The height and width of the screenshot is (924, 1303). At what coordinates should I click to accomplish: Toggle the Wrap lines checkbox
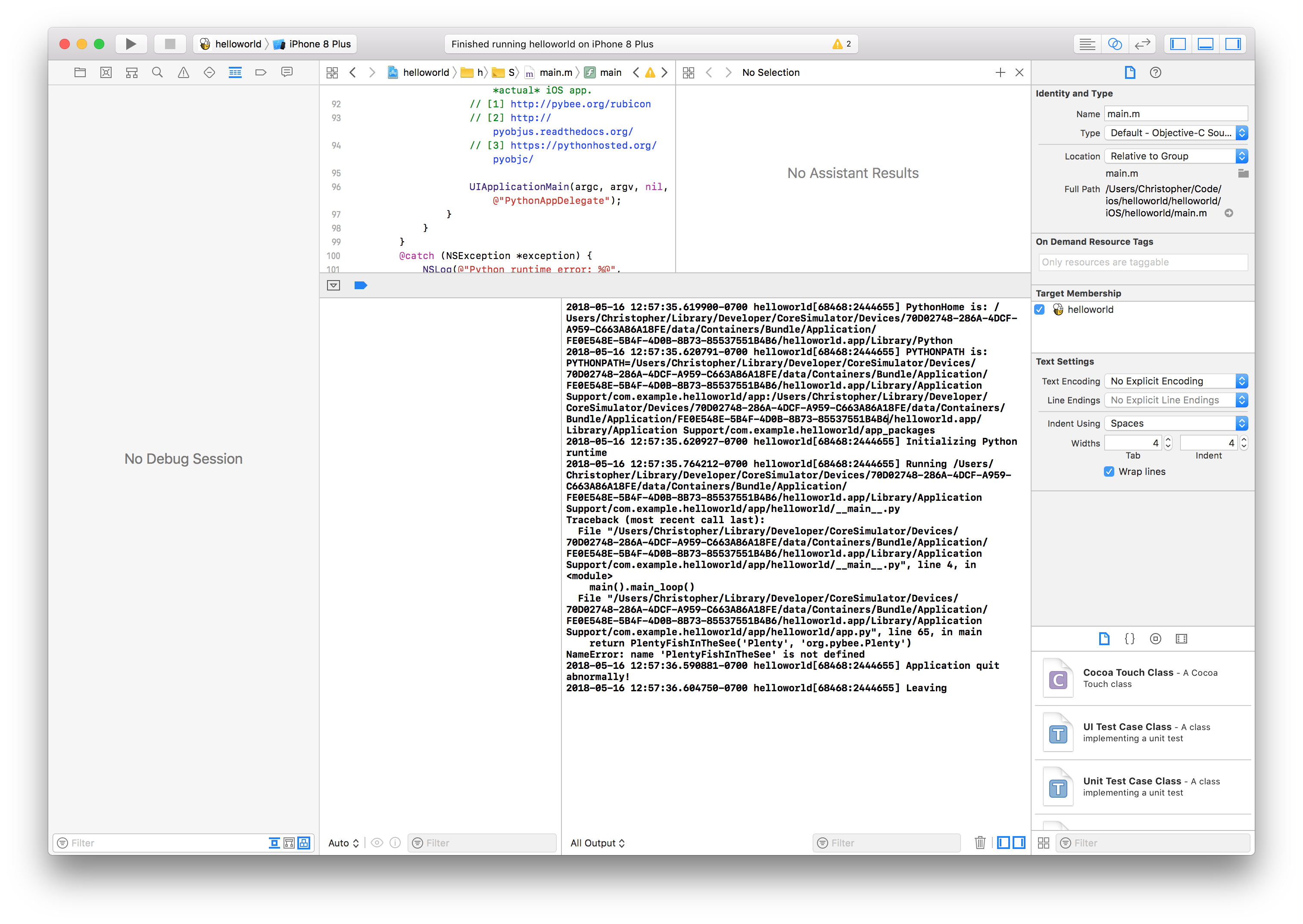click(x=1109, y=471)
